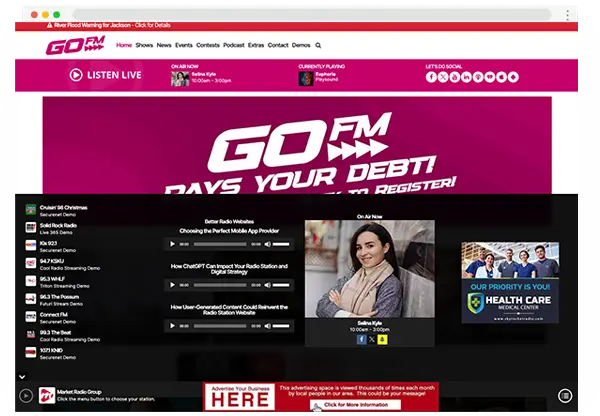Screen dimensions: 600x416
Task: Collapse the station list with the chevron
Action: coord(23,376)
